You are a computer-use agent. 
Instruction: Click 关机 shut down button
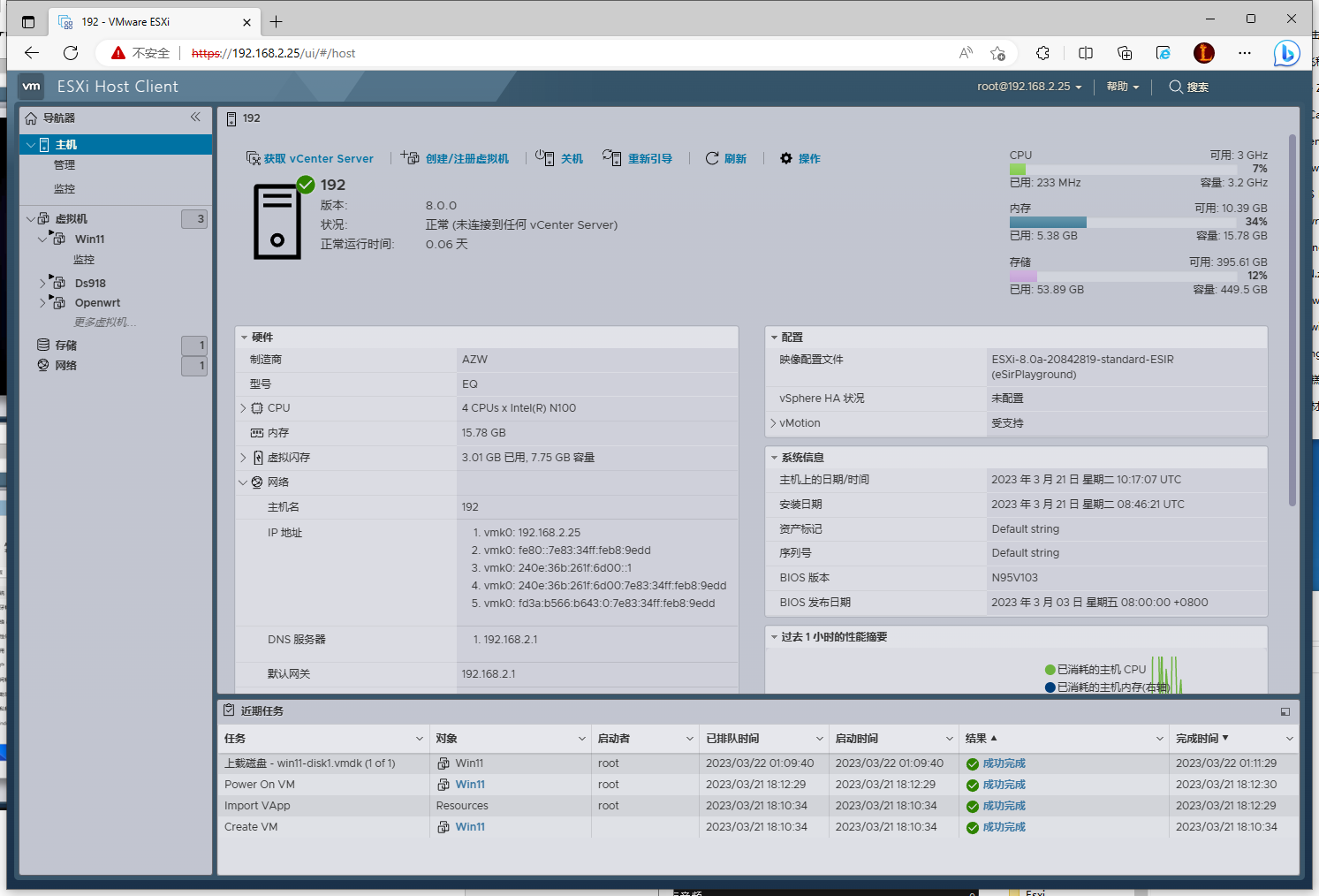(x=559, y=159)
